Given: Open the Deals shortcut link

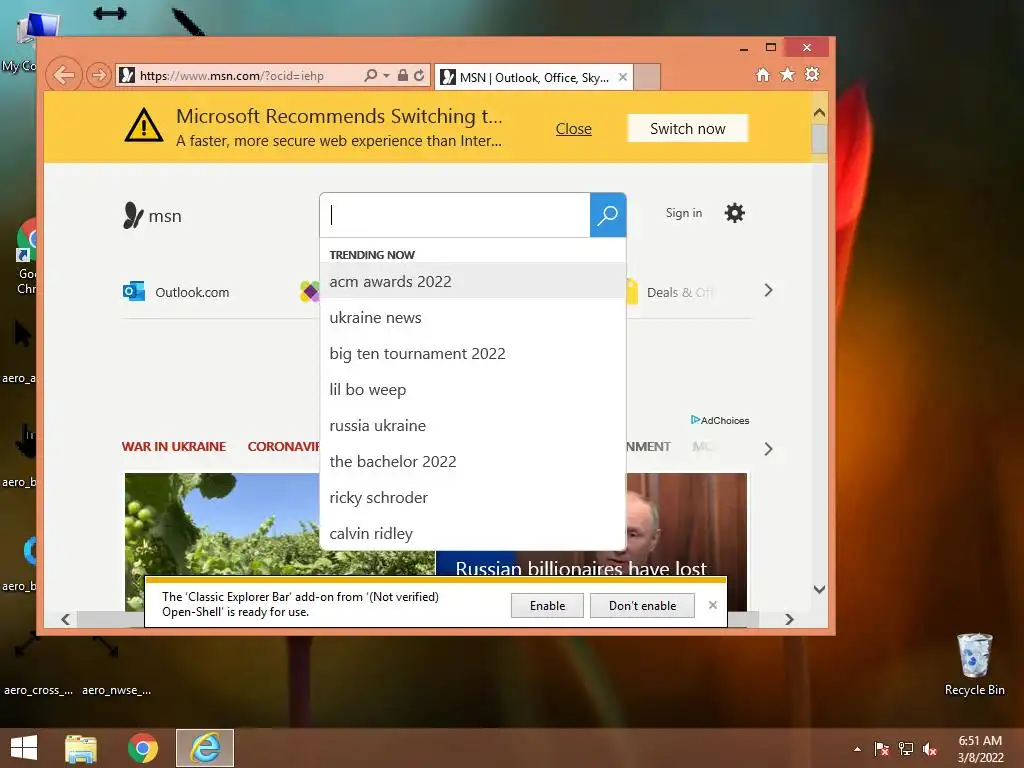Looking at the screenshot, I should (x=679, y=293).
